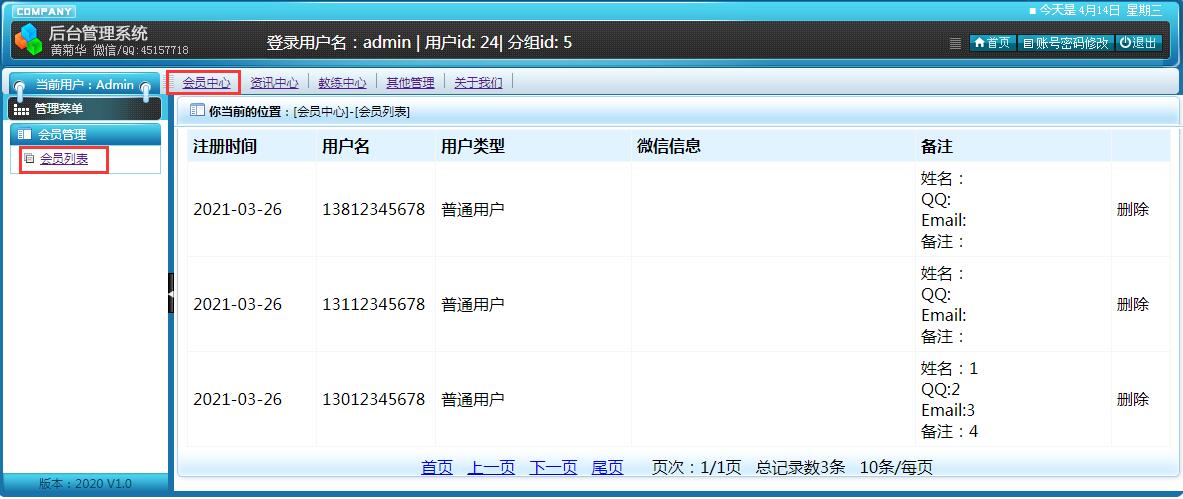The height and width of the screenshot is (499, 1183).
Task: Open 会员列表 link in sidebar
Action: pos(64,159)
